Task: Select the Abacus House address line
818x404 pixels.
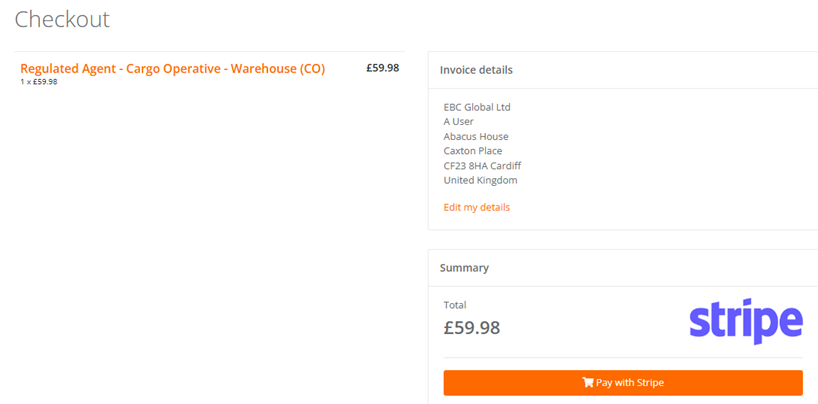Action: [476, 137]
